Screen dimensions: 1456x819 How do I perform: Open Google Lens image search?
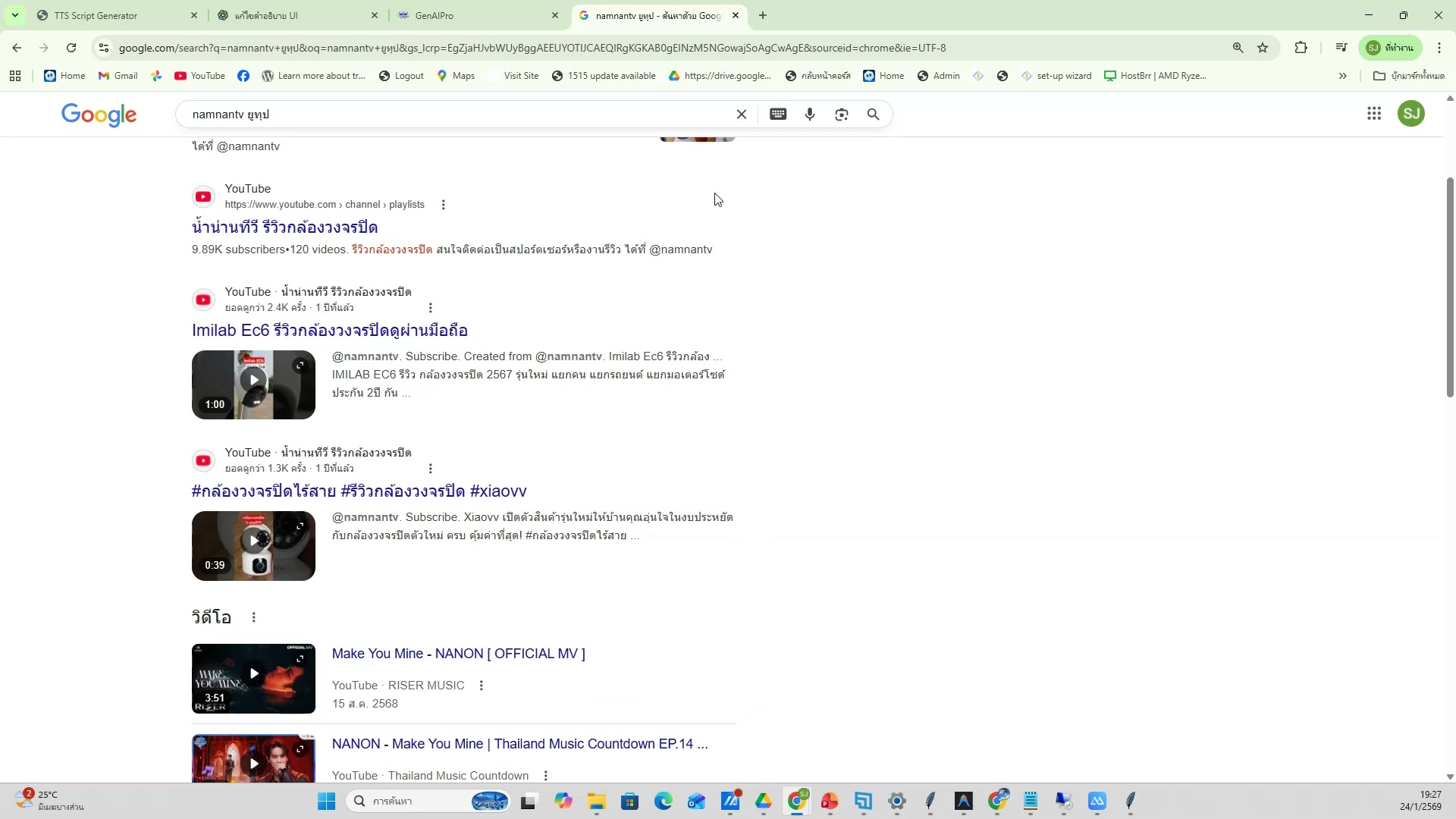842,115
